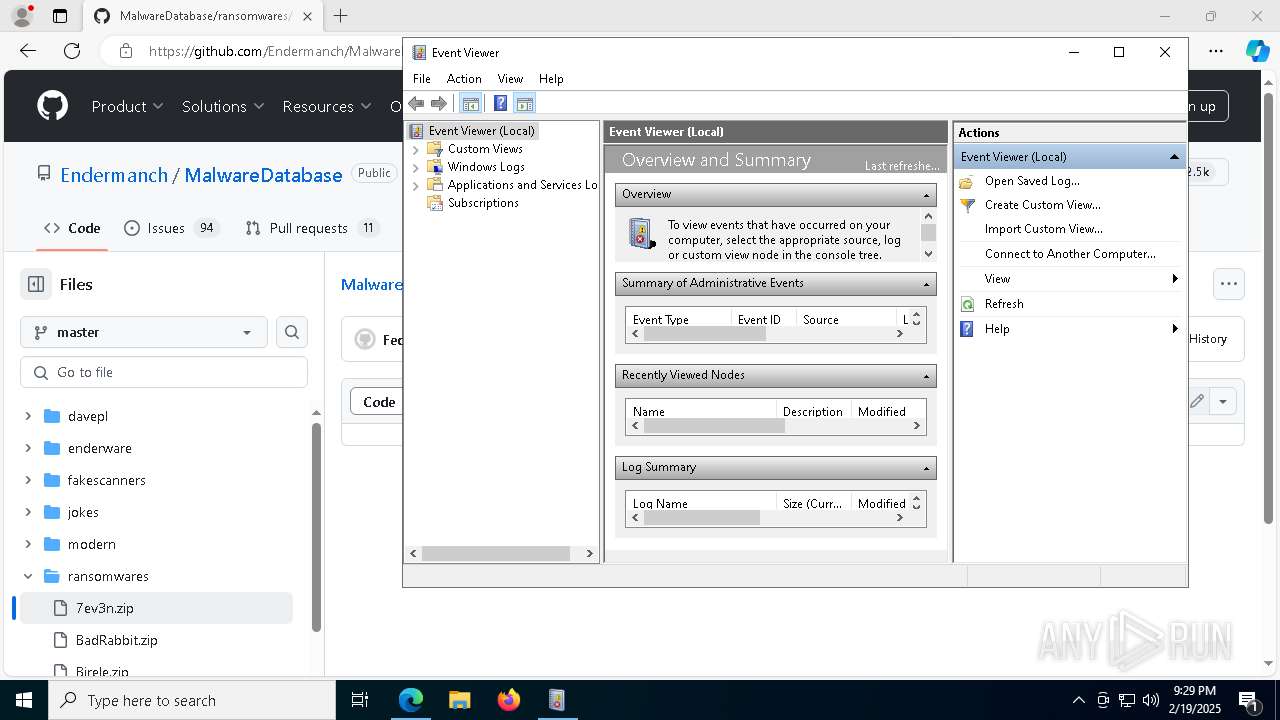Collapse the Overview section

(x=927, y=195)
